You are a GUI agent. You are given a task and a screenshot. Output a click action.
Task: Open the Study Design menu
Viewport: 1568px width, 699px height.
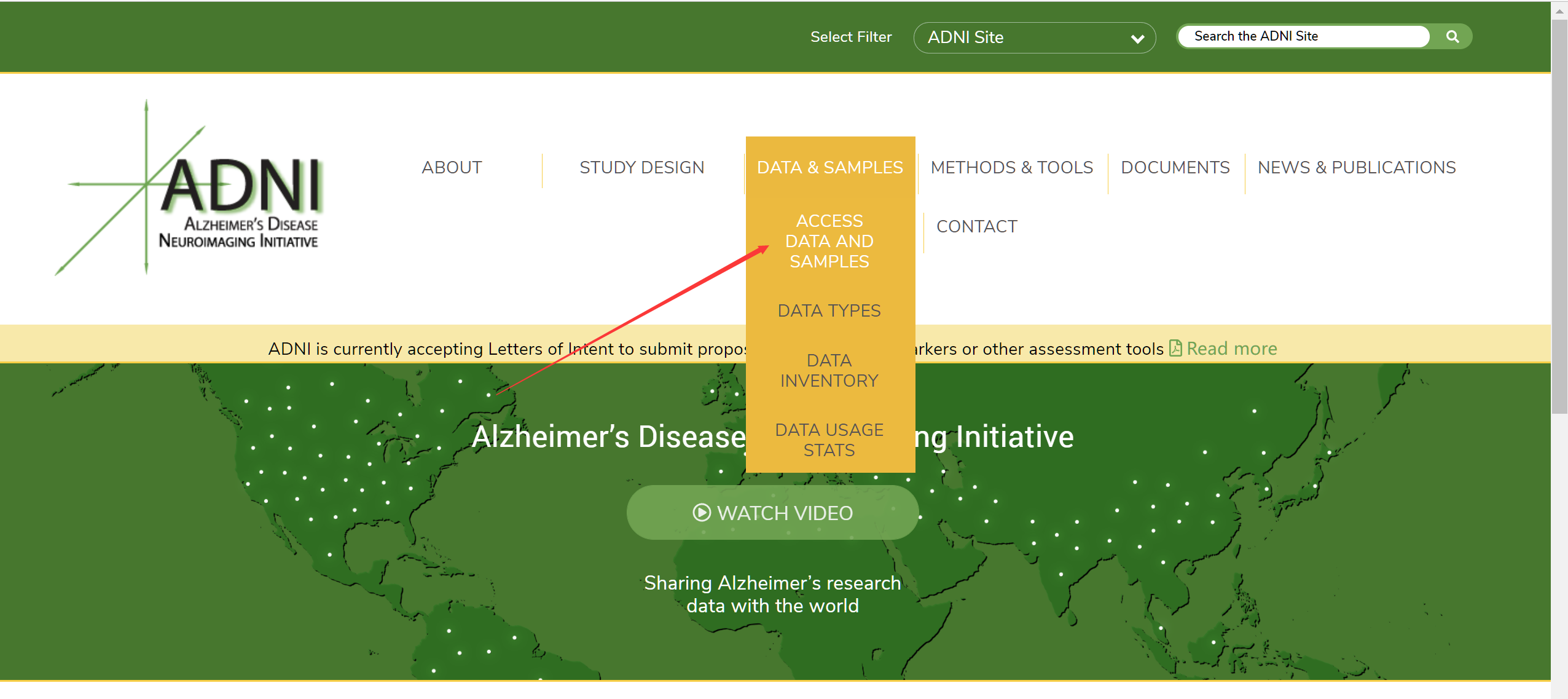point(641,167)
